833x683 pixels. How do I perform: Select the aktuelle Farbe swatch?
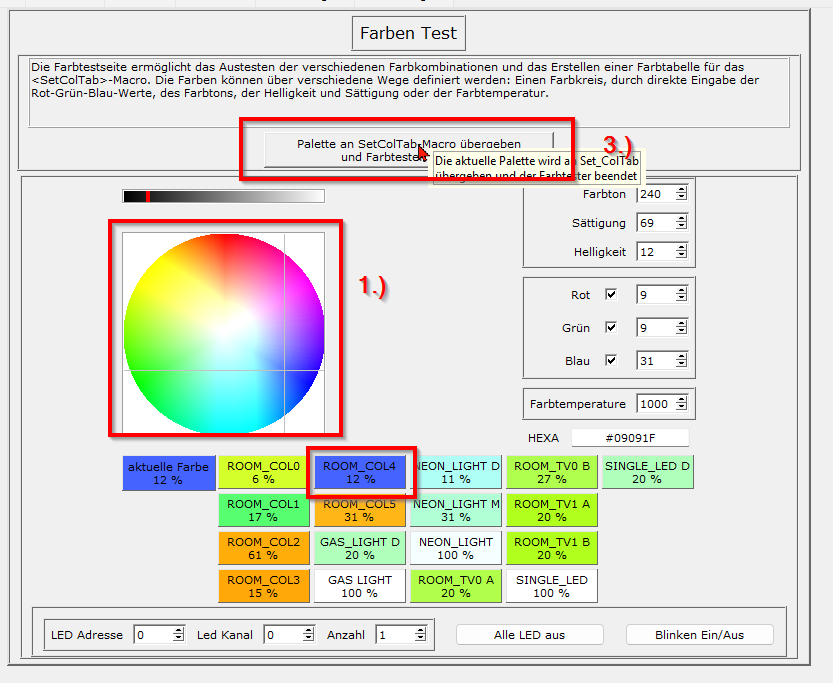pyautogui.click(x=168, y=473)
